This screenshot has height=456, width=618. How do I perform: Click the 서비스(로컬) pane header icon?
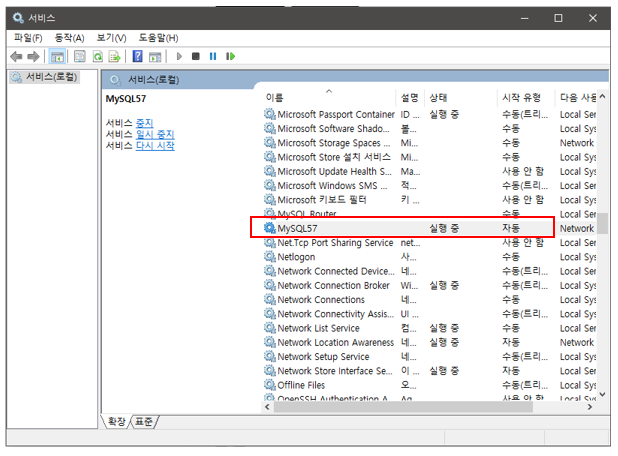point(115,80)
